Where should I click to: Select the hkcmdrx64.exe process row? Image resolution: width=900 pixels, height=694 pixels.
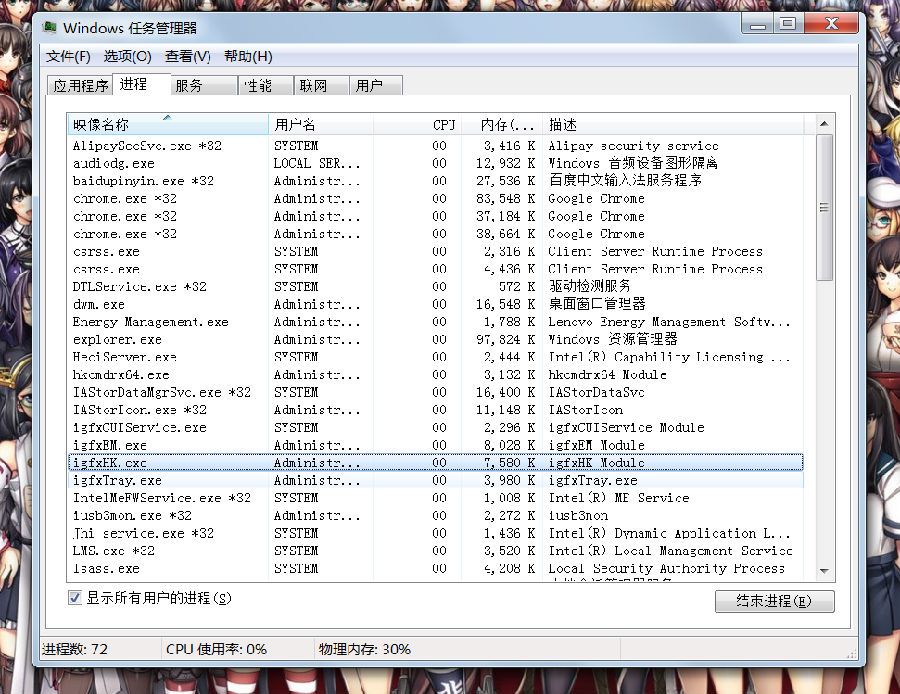pos(436,375)
